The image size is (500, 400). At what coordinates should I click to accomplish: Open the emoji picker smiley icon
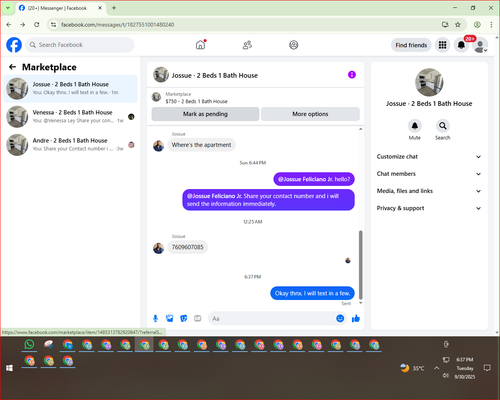[340, 318]
